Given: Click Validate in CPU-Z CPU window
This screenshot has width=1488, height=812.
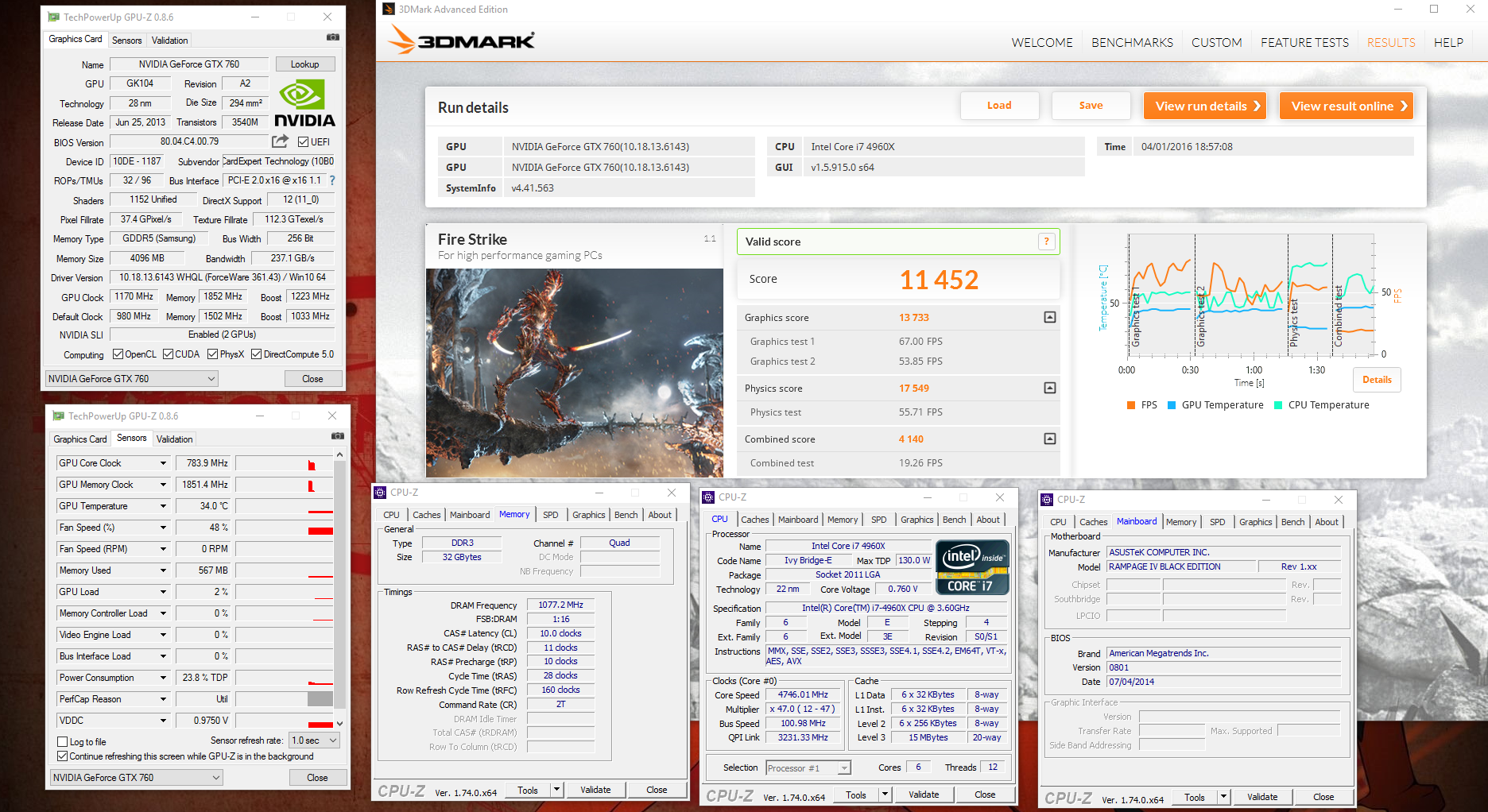Looking at the screenshot, I should pos(924,795).
